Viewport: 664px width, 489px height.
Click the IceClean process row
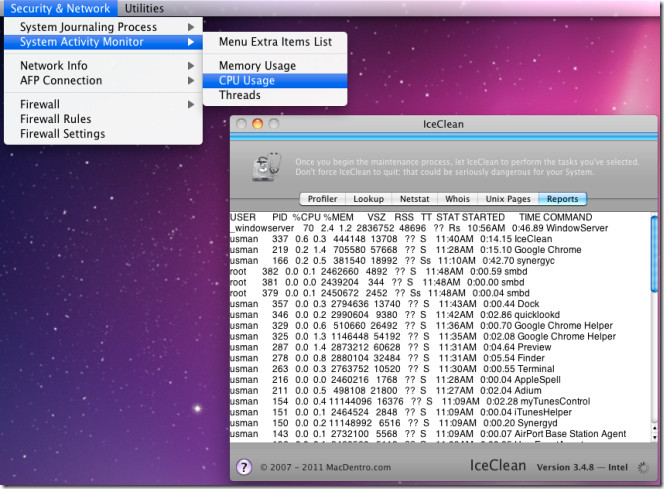coord(440,239)
